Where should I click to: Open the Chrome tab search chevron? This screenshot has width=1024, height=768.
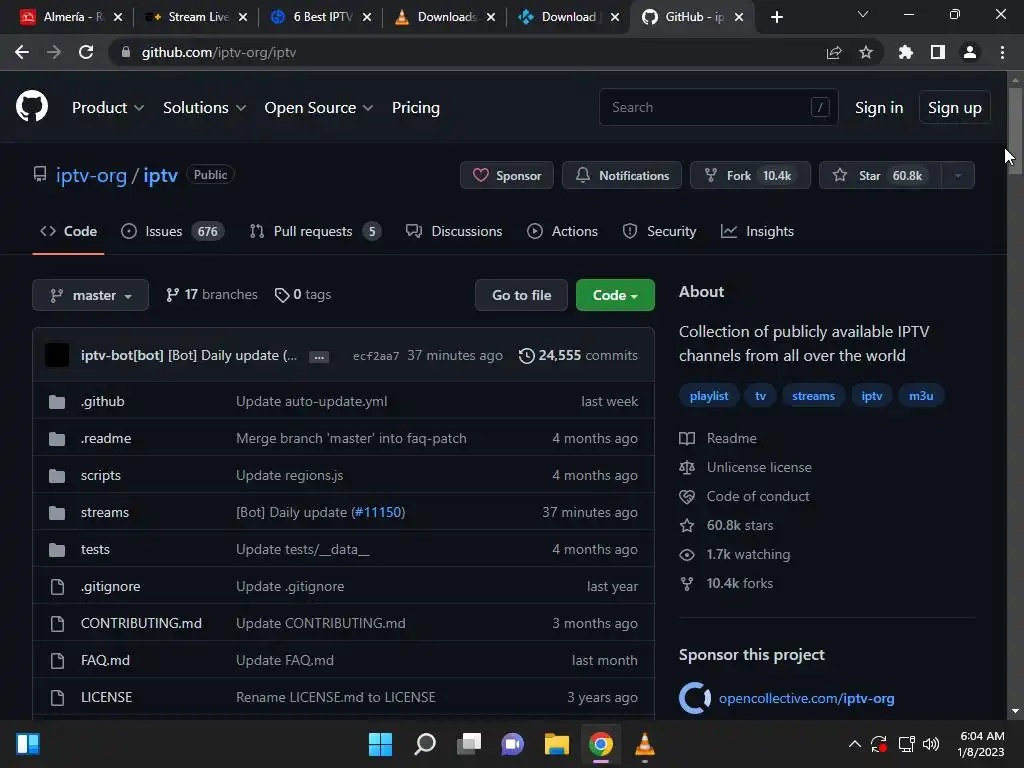pyautogui.click(x=863, y=14)
